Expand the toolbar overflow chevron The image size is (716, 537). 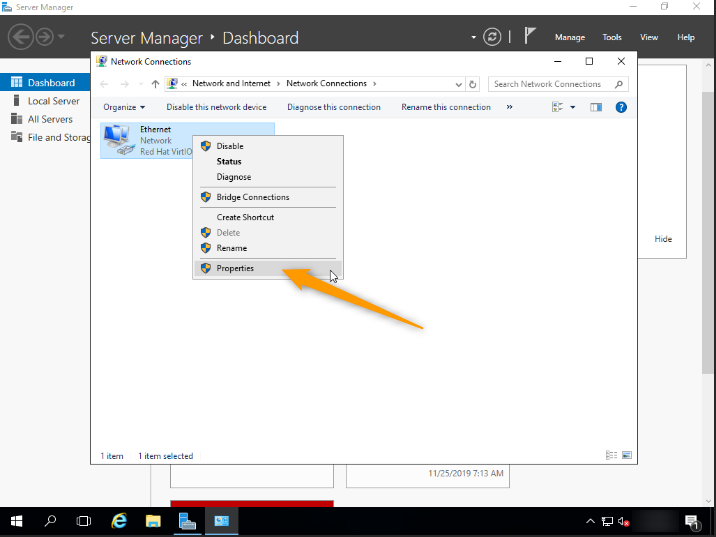(x=509, y=107)
